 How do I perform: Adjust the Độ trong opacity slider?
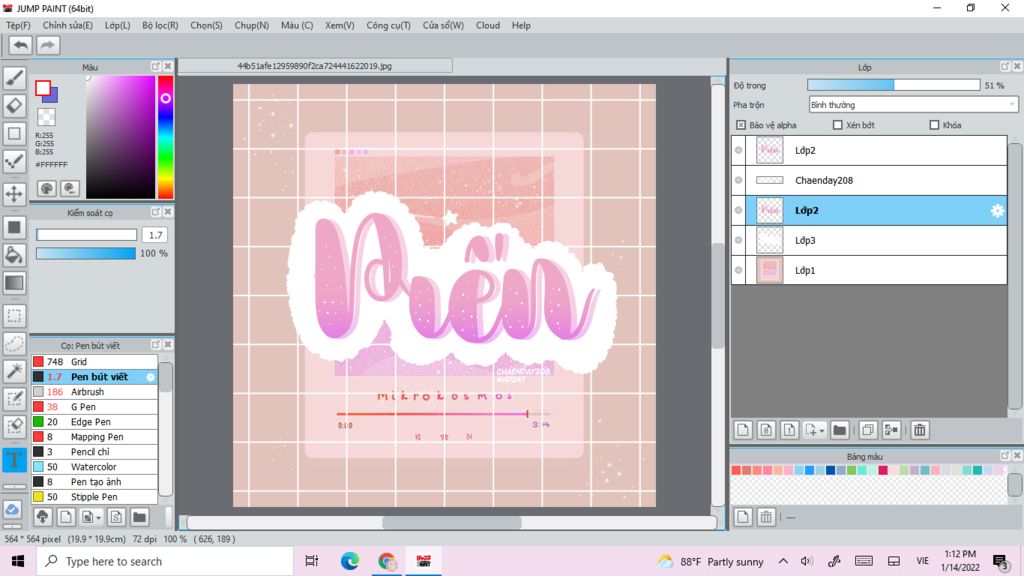[x=893, y=86]
